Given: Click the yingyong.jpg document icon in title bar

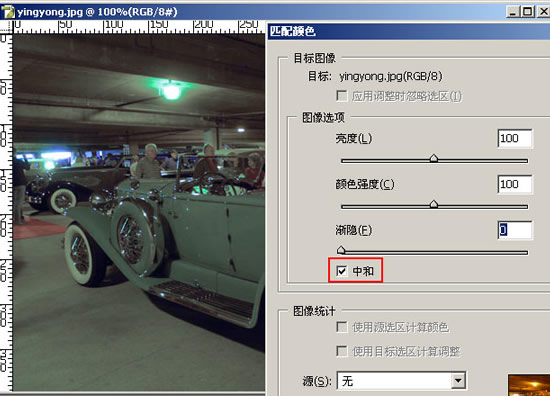Looking at the screenshot, I should point(8,12).
